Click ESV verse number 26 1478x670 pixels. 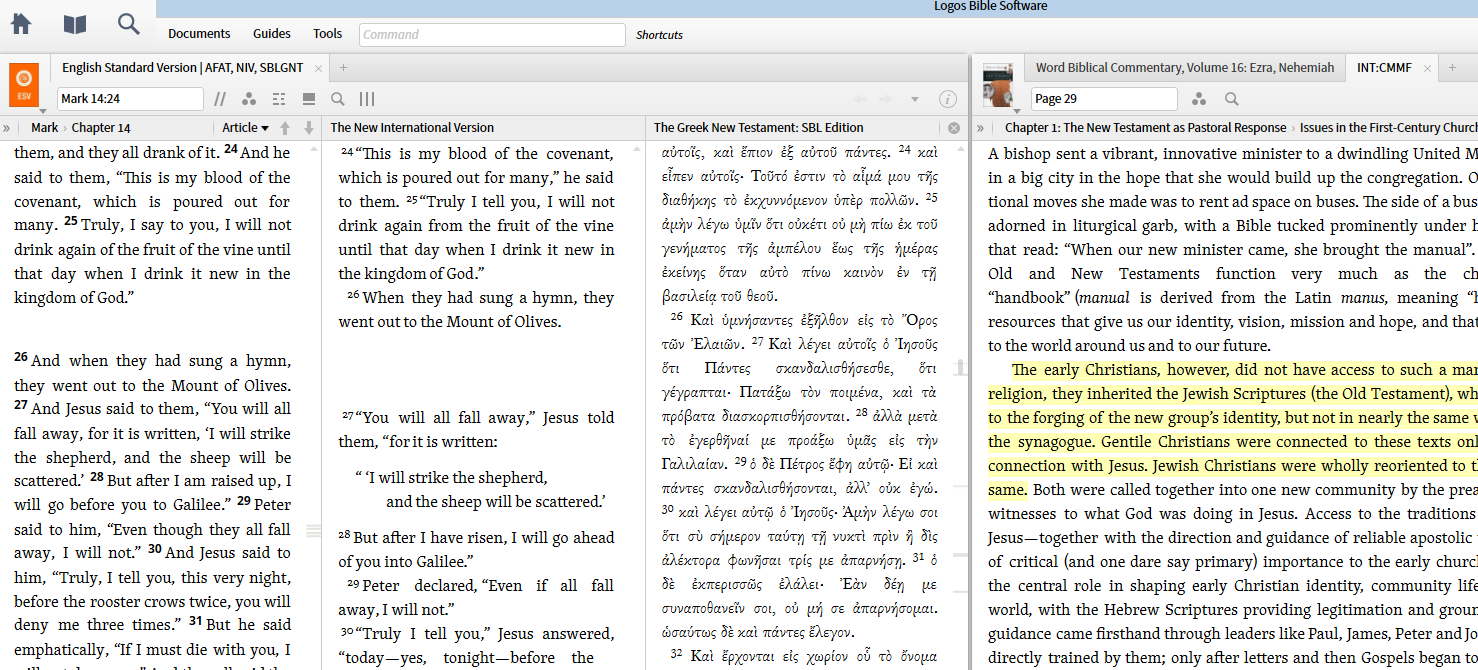point(21,358)
